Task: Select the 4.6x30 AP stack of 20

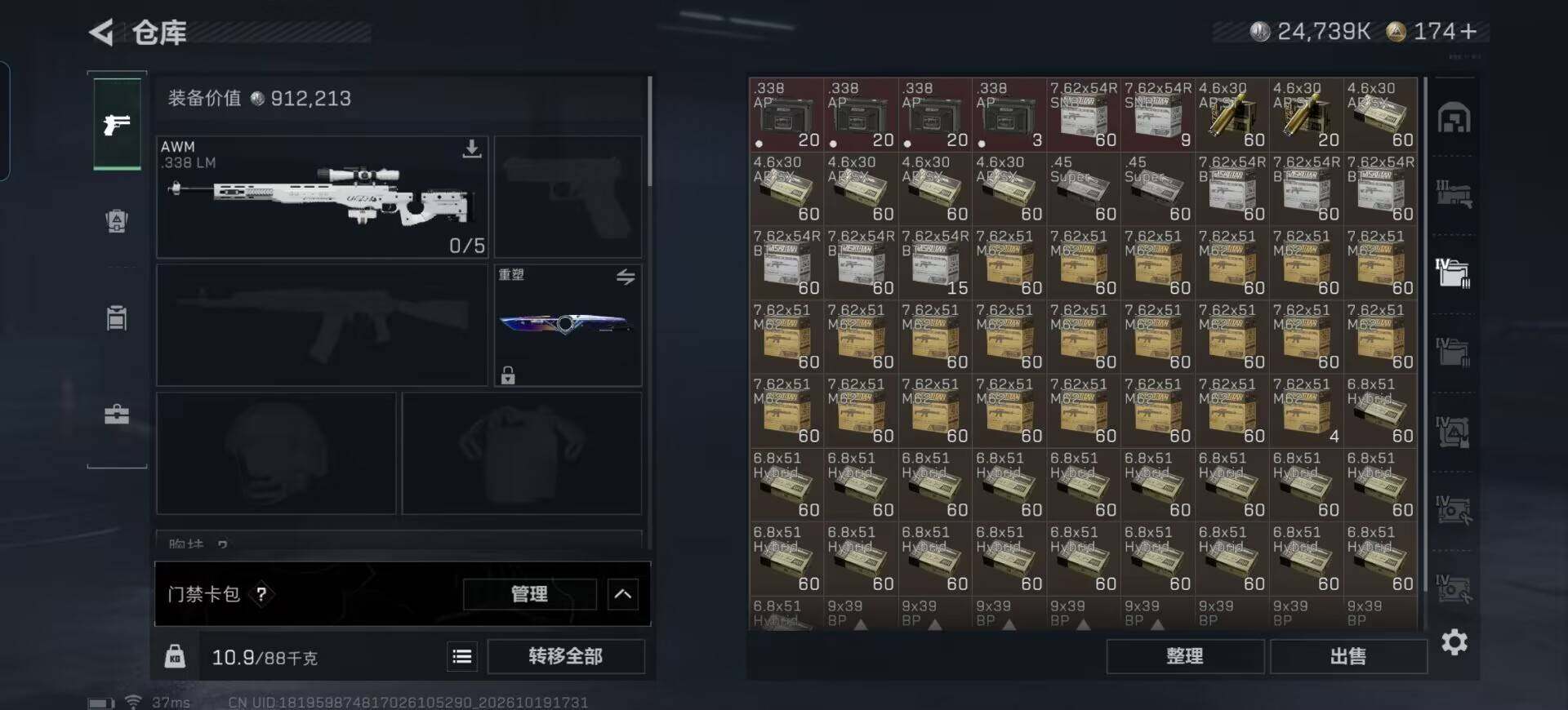Action: (x=1306, y=114)
